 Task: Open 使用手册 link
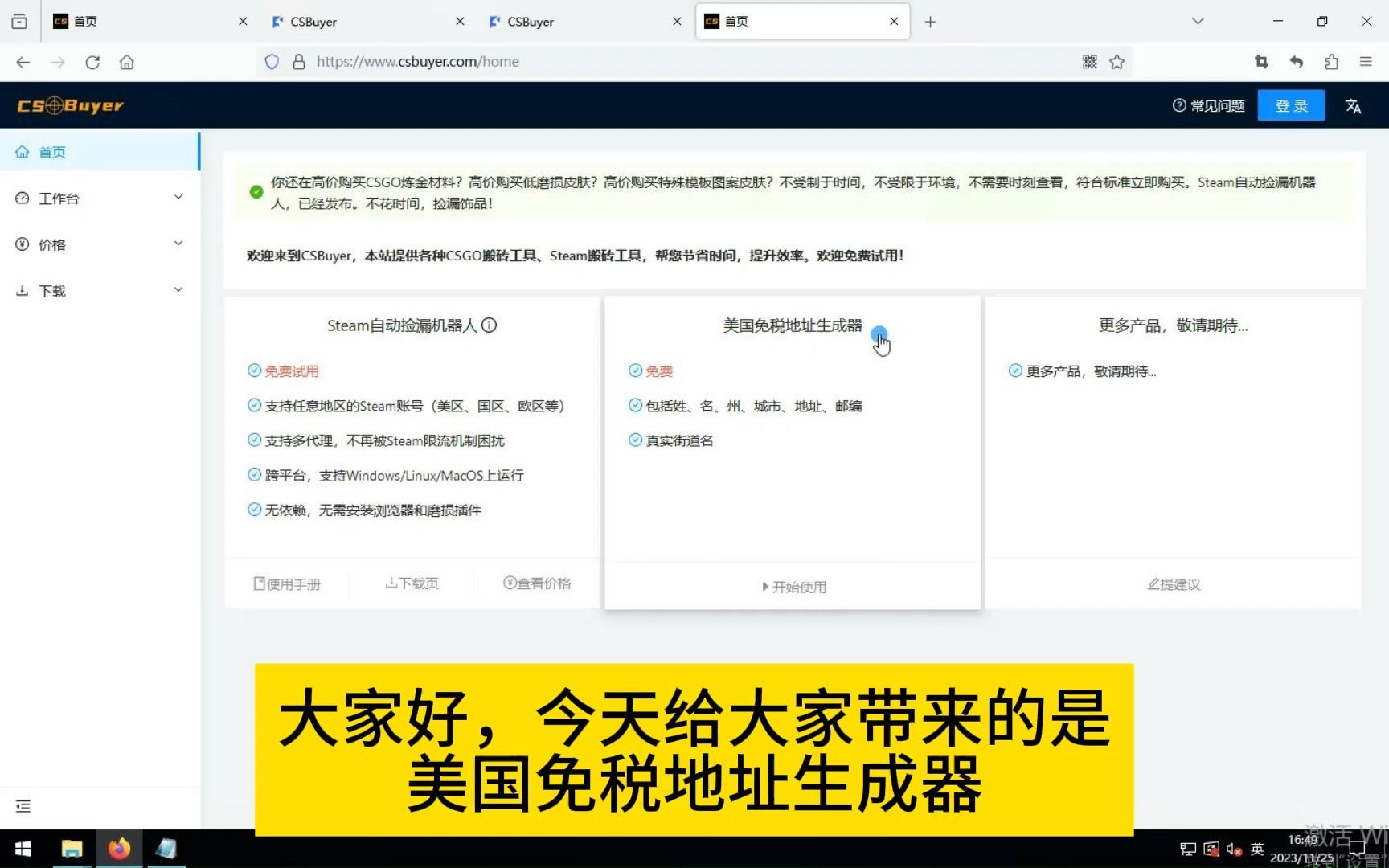(x=287, y=583)
